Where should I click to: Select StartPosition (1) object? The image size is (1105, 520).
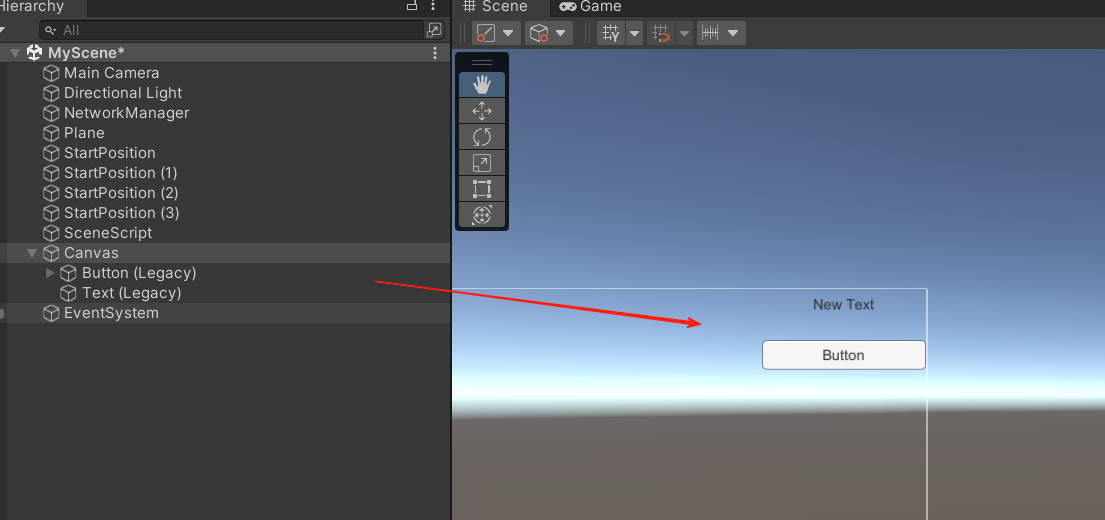tap(121, 173)
